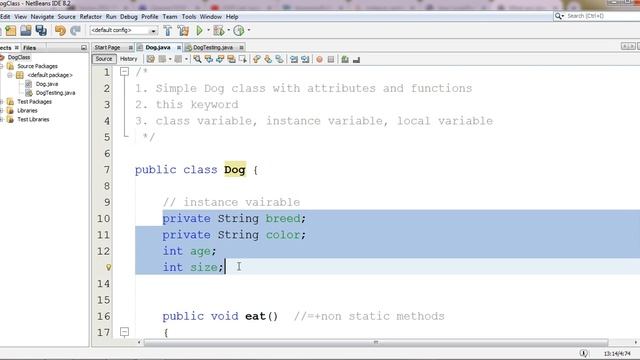This screenshot has width=640, height=360.
Task: Switch to the DogTesting.java tab
Action: coord(213,47)
